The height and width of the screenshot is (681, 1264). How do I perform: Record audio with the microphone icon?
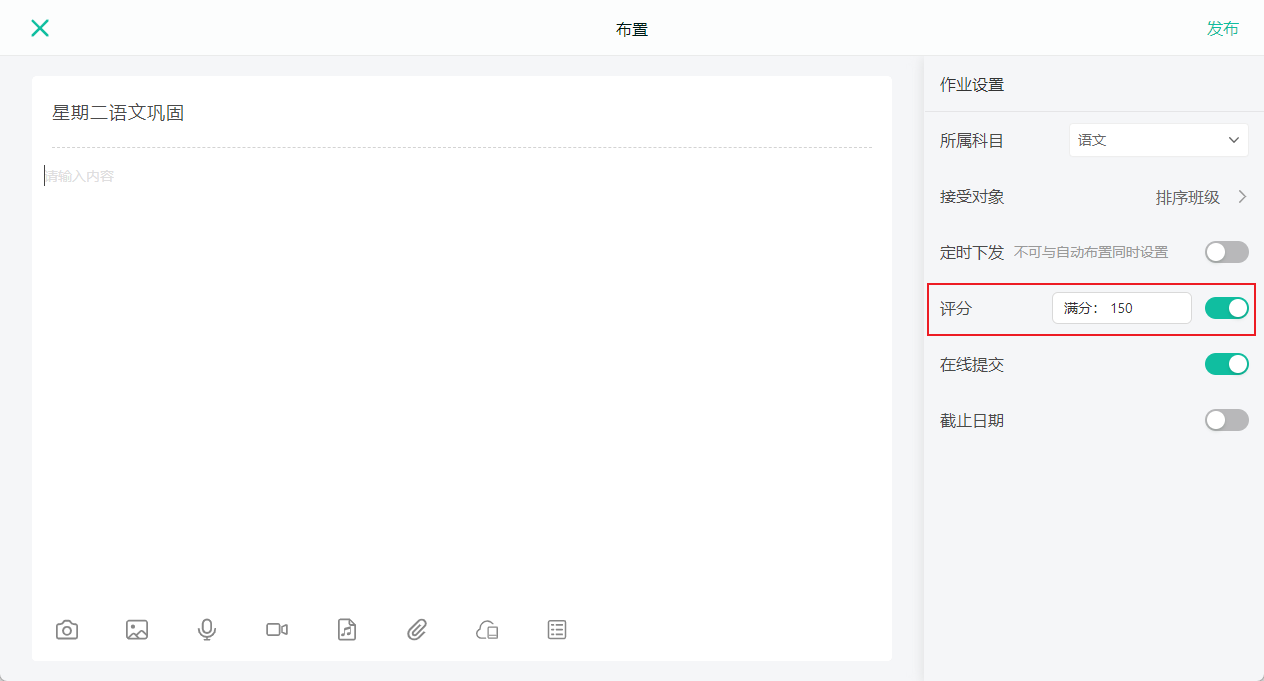tap(207, 629)
